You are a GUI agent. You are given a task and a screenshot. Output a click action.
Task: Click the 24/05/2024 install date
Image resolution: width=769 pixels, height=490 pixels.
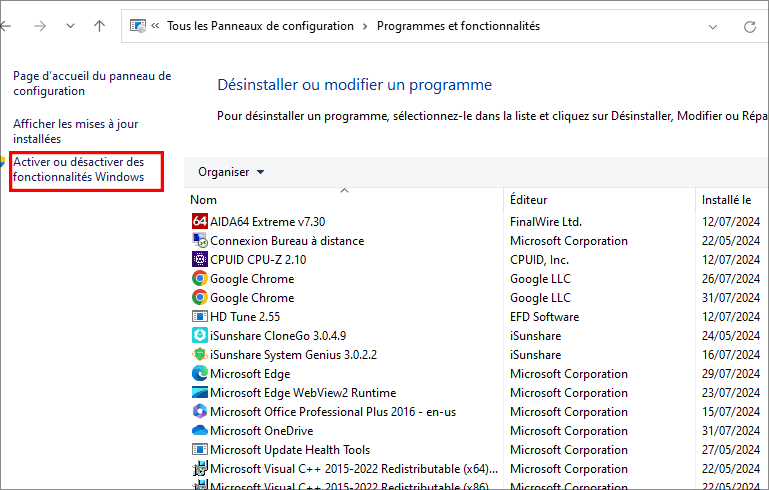pyautogui.click(x=731, y=336)
